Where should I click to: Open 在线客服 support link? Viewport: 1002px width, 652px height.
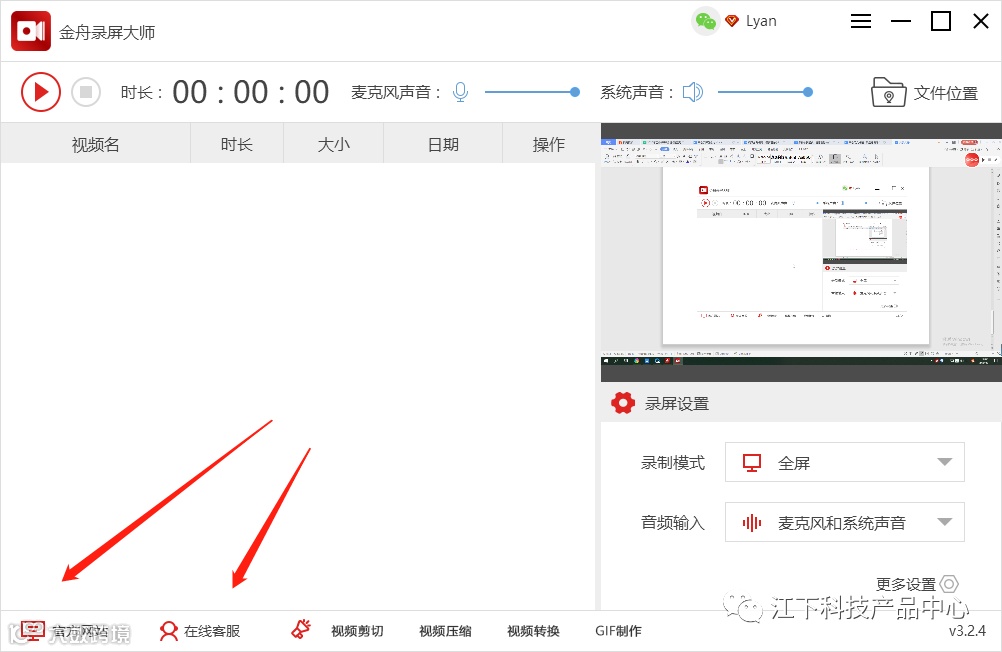[212, 632]
